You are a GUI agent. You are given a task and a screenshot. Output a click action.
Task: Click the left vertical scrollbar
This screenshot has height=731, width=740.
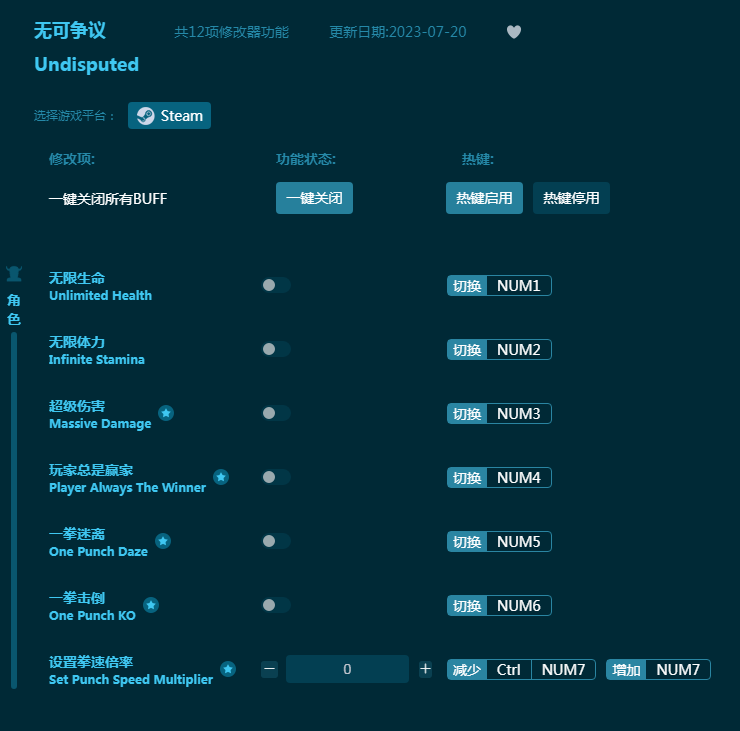tap(14, 510)
